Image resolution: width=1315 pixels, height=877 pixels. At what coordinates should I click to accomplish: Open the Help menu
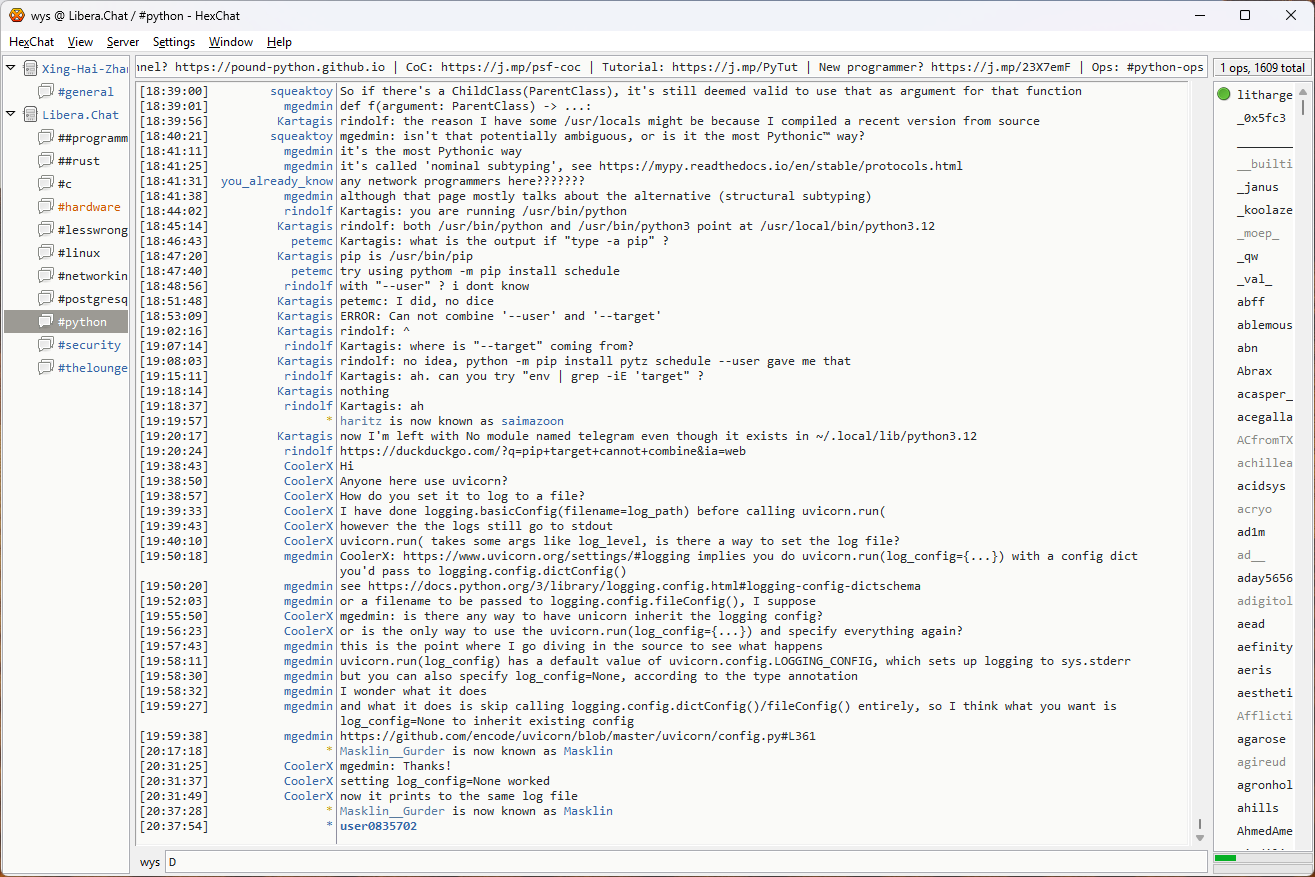coord(279,42)
